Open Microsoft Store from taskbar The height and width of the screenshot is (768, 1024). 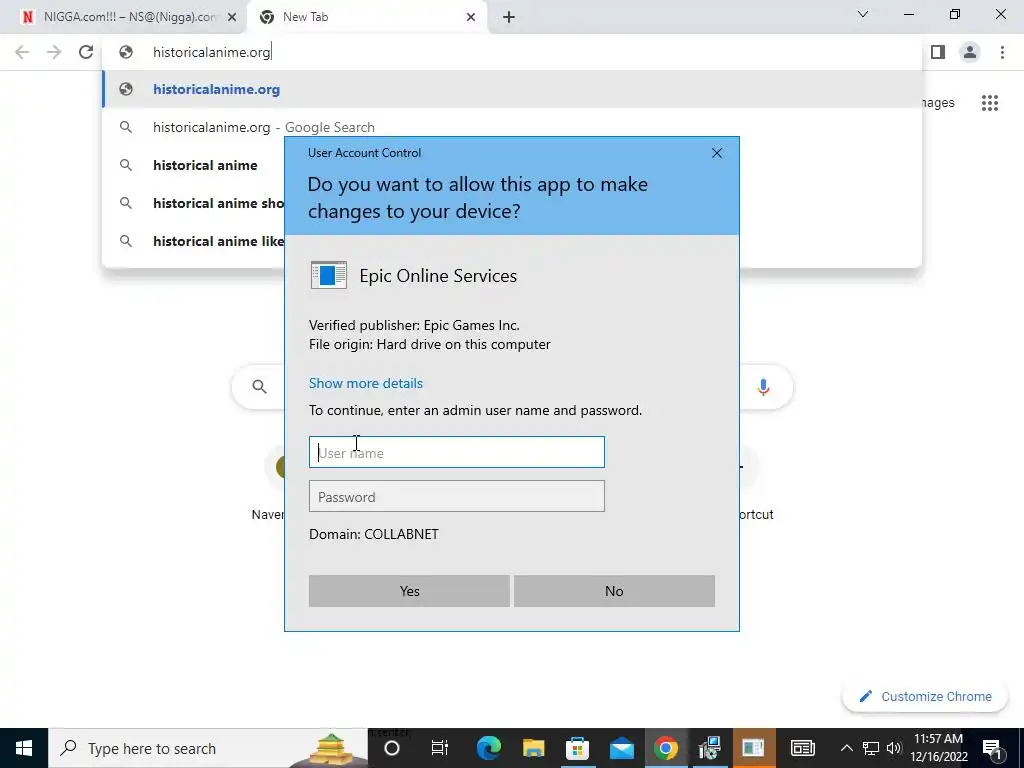(577, 748)
